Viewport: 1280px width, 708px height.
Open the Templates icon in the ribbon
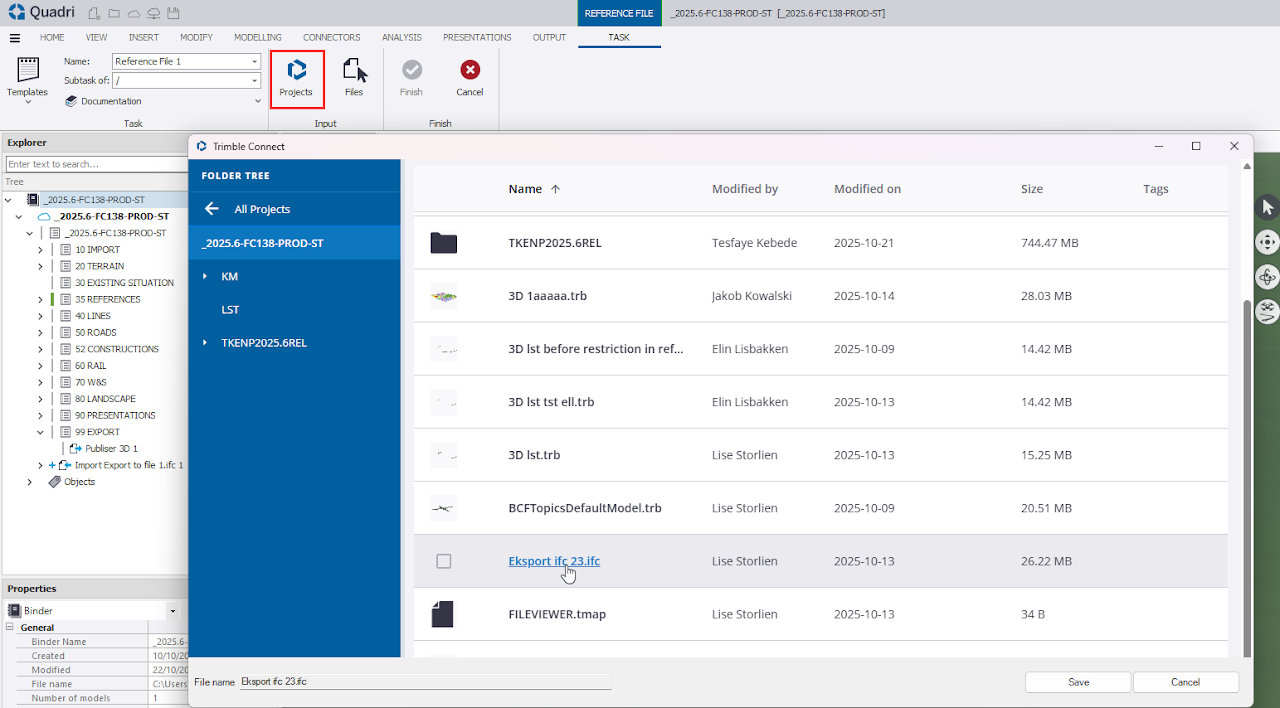[28, 70]
